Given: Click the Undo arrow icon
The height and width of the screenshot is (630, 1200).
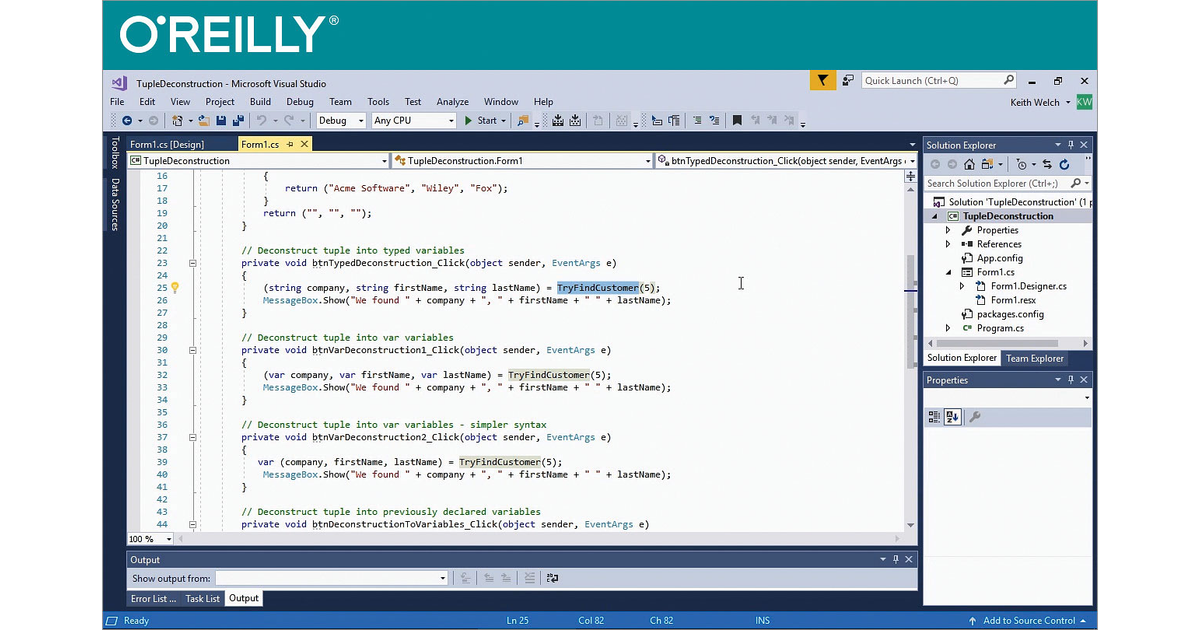Looking at the screenshot, I should point(261,121).
